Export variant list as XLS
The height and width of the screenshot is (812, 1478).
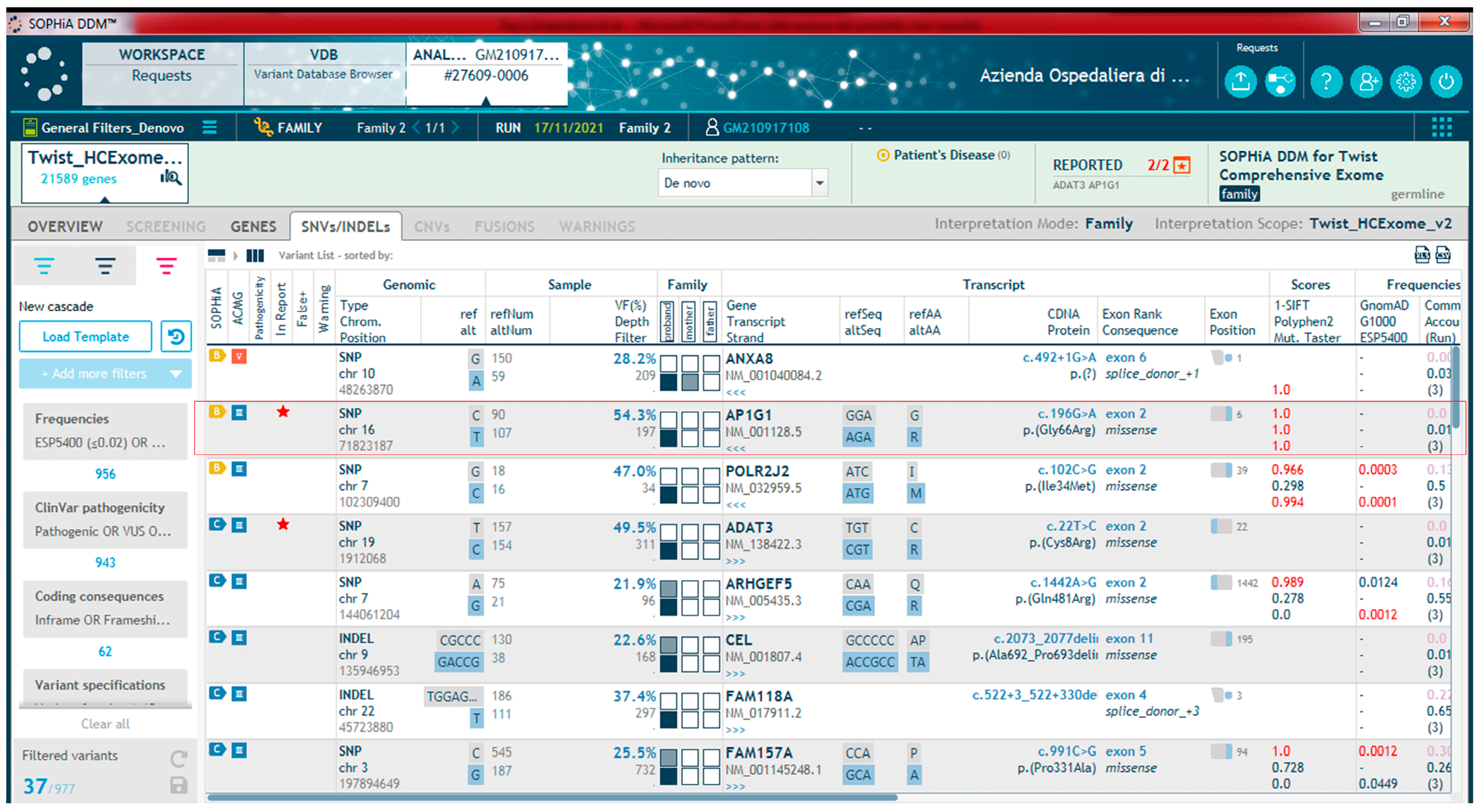click(x=1422, y=255)
